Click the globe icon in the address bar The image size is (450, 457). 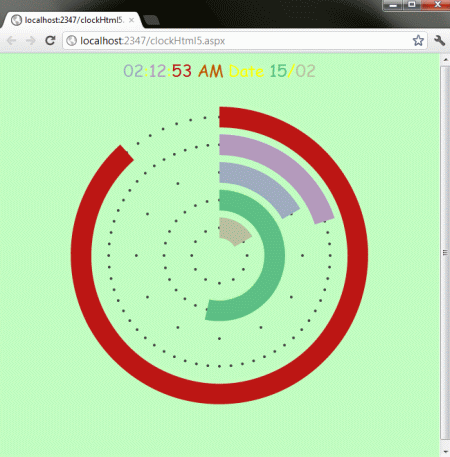click(x=71, y=41)
